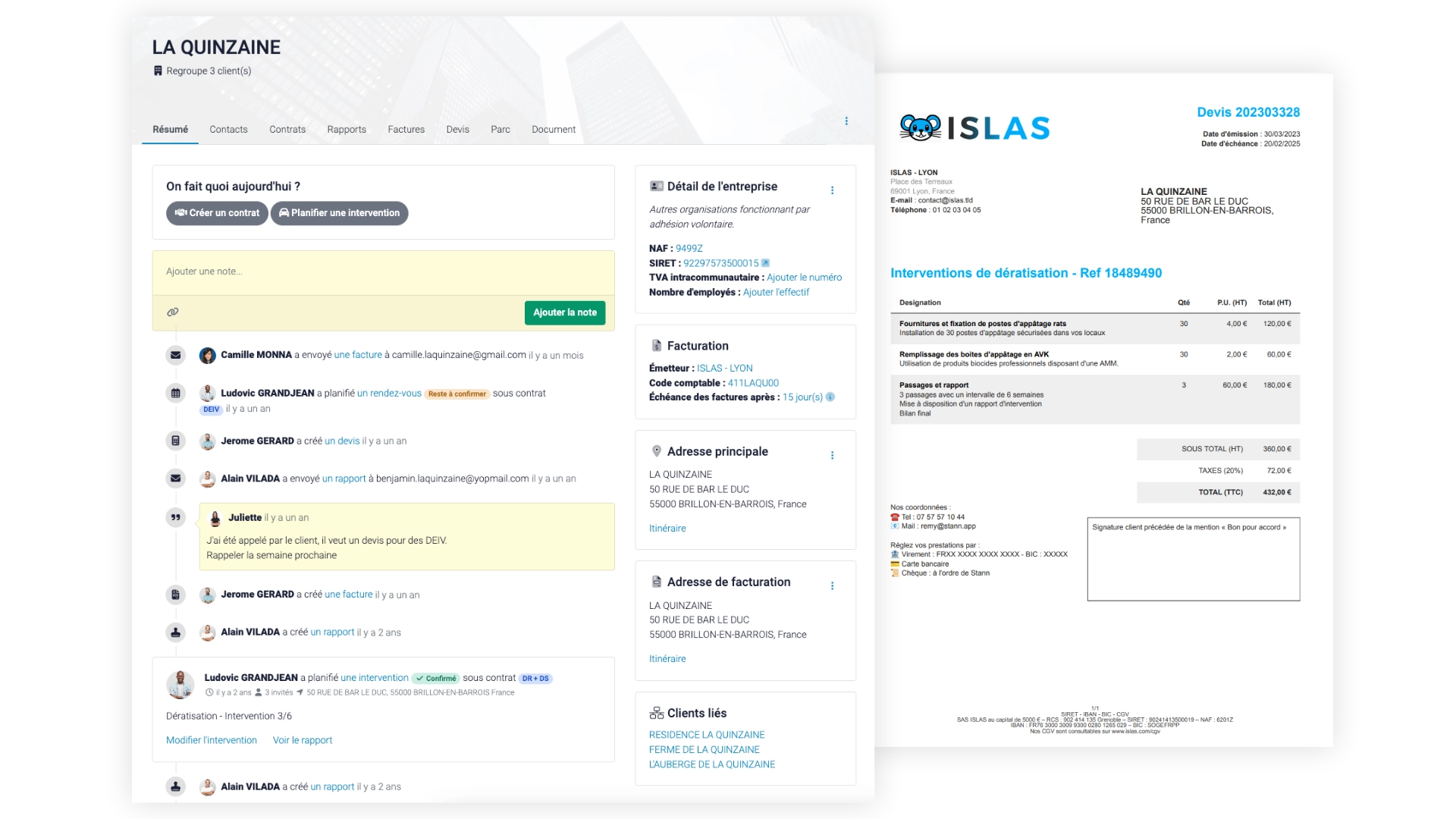Open the SIRET external link icon
Viewport: 1456px width, 819px height.
[766, 262]
